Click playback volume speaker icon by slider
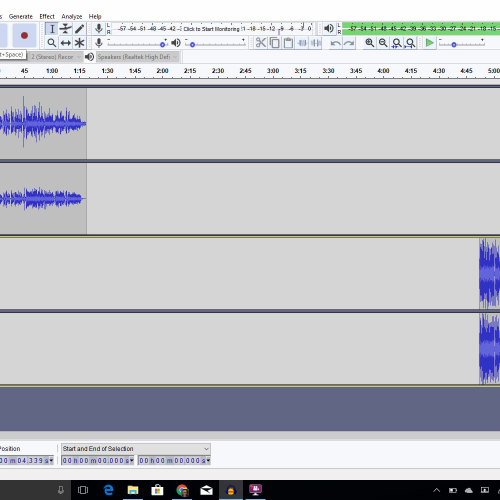 pos(176,43)
